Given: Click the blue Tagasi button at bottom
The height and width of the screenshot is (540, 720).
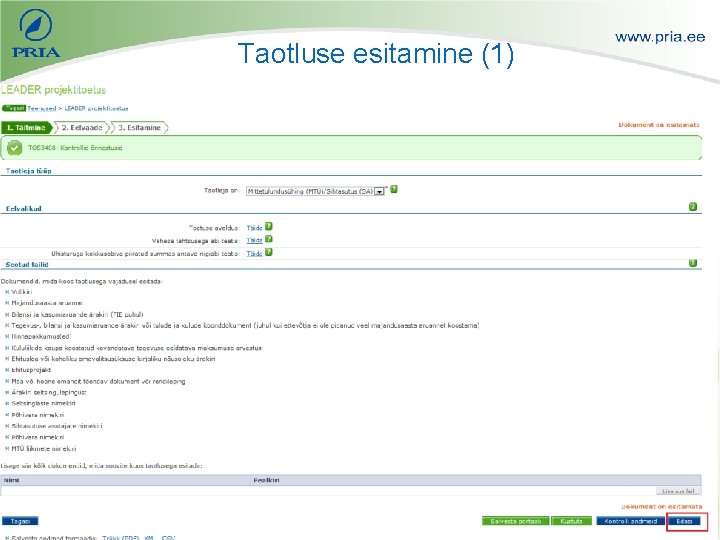Looking at the screenshot, I should click(x=20, y=521).
